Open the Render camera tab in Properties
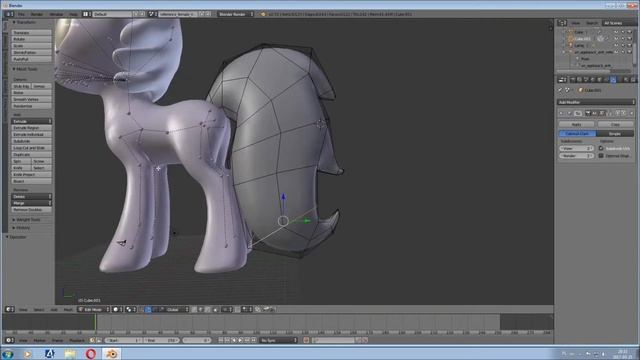Screen dimensions: 640x360 [x=572, y=80]
